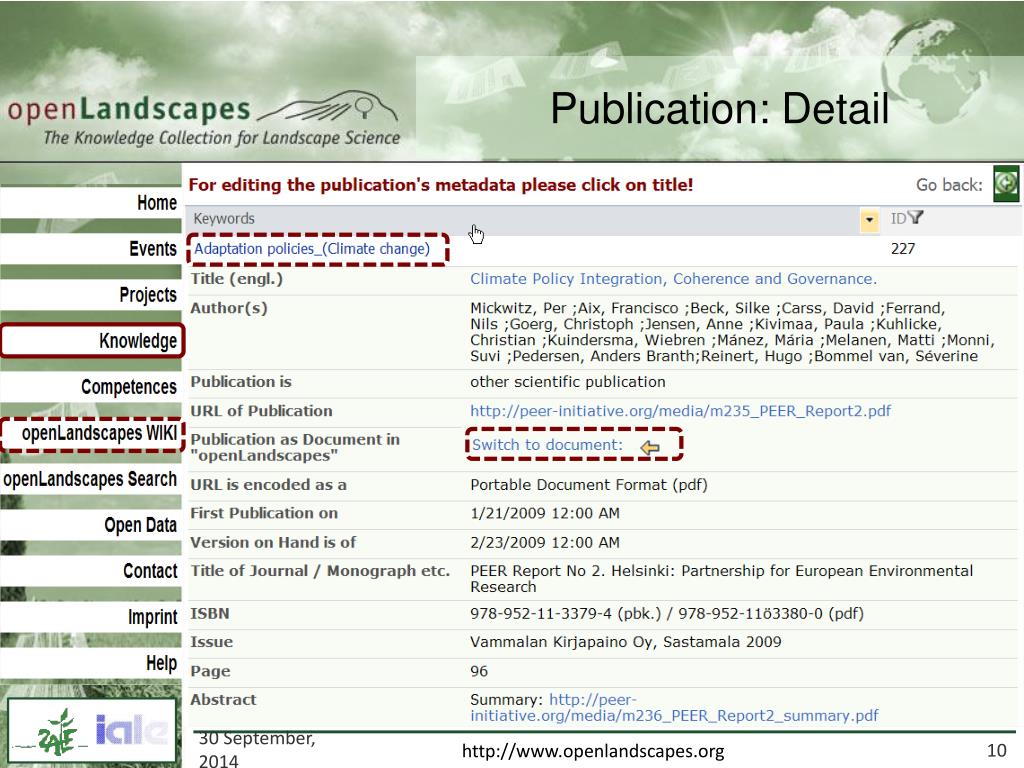Click the Author(s) field label
1024x768 pixels.
(x=229, y=308)
